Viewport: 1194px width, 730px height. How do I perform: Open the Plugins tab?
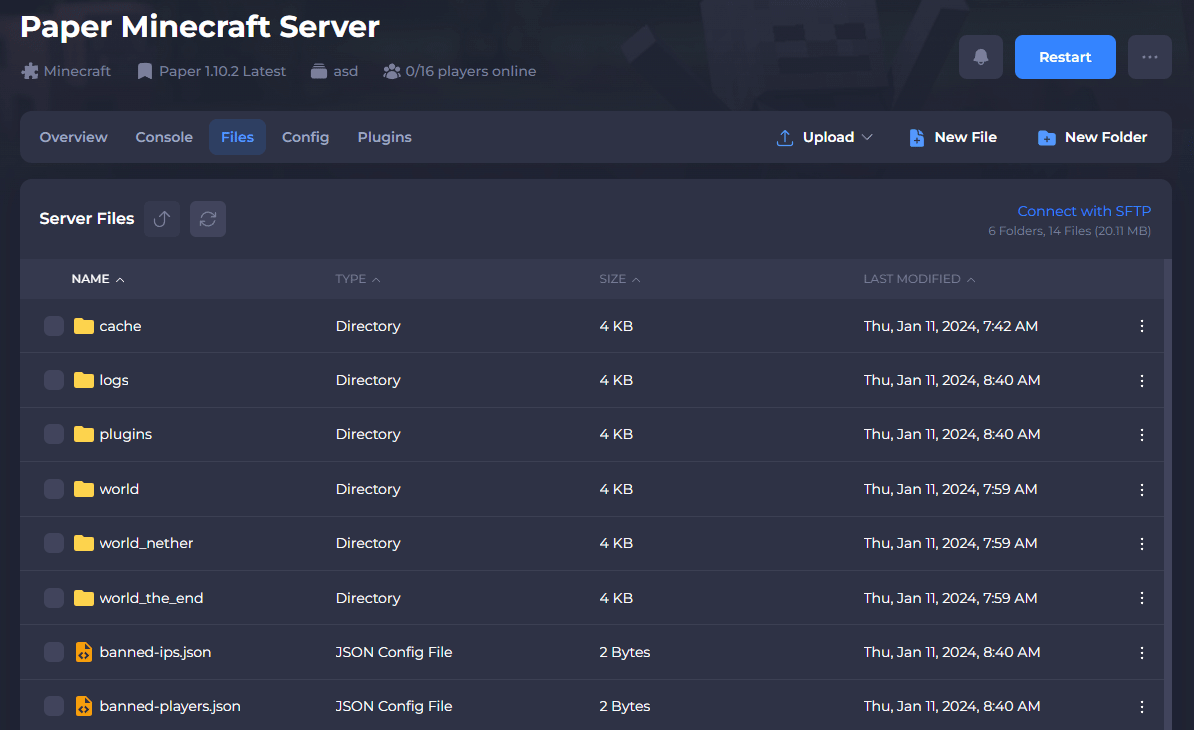[x=384, y=137]
